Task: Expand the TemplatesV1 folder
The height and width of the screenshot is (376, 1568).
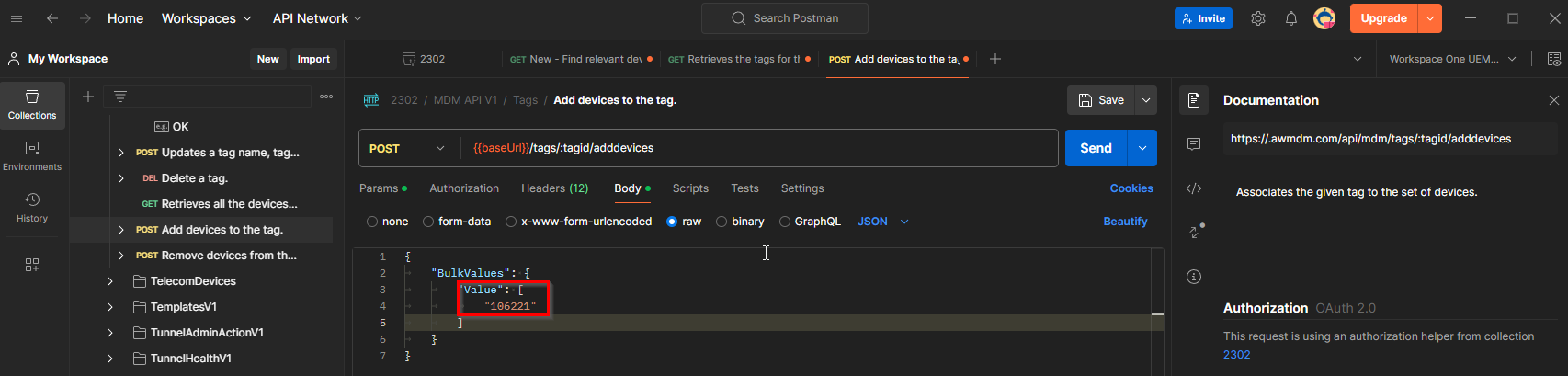Action: (110, 307)
